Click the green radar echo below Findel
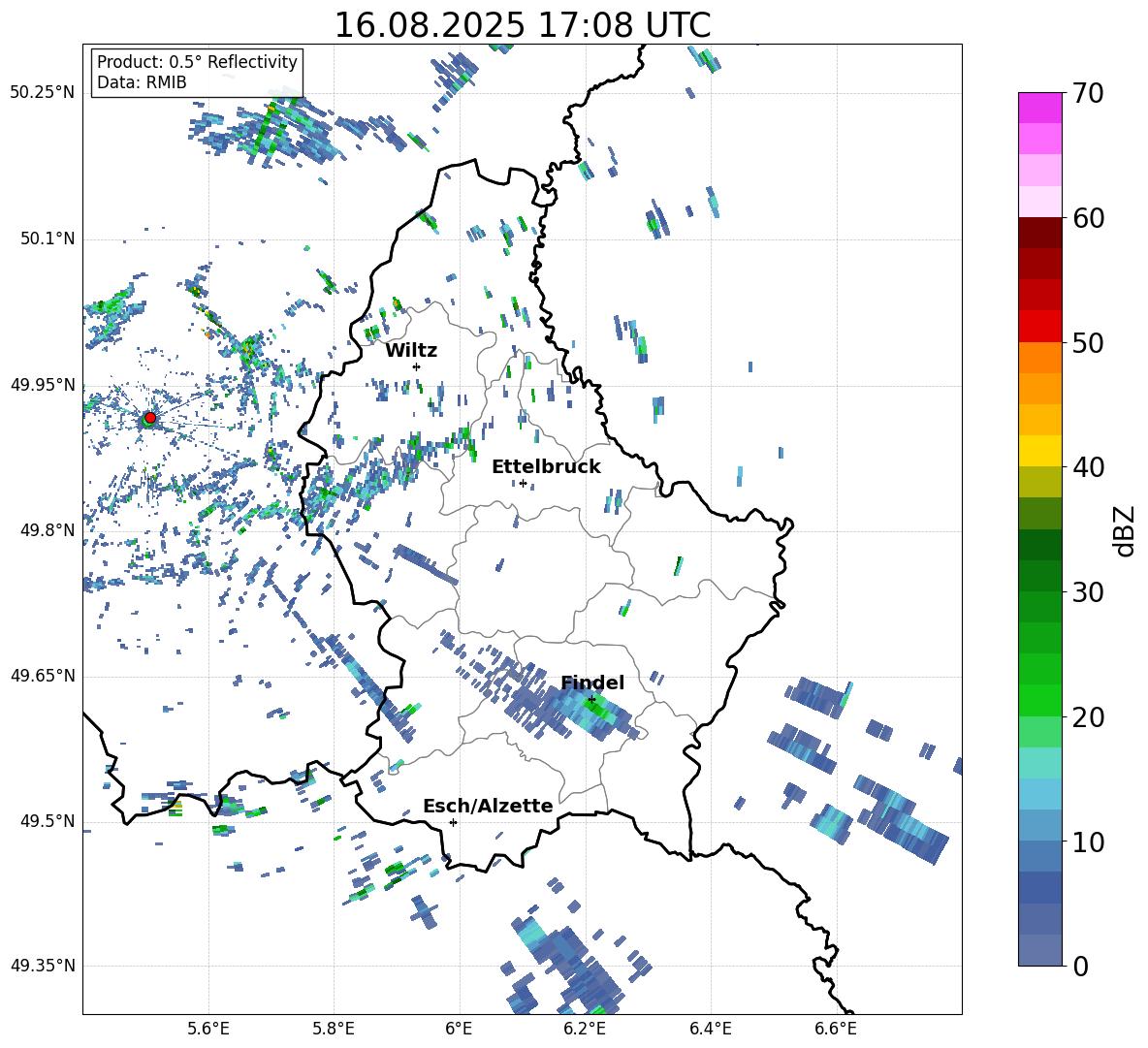This screenshot has height=1048, width=1148. pyautogui.click(x=599, y=709)
